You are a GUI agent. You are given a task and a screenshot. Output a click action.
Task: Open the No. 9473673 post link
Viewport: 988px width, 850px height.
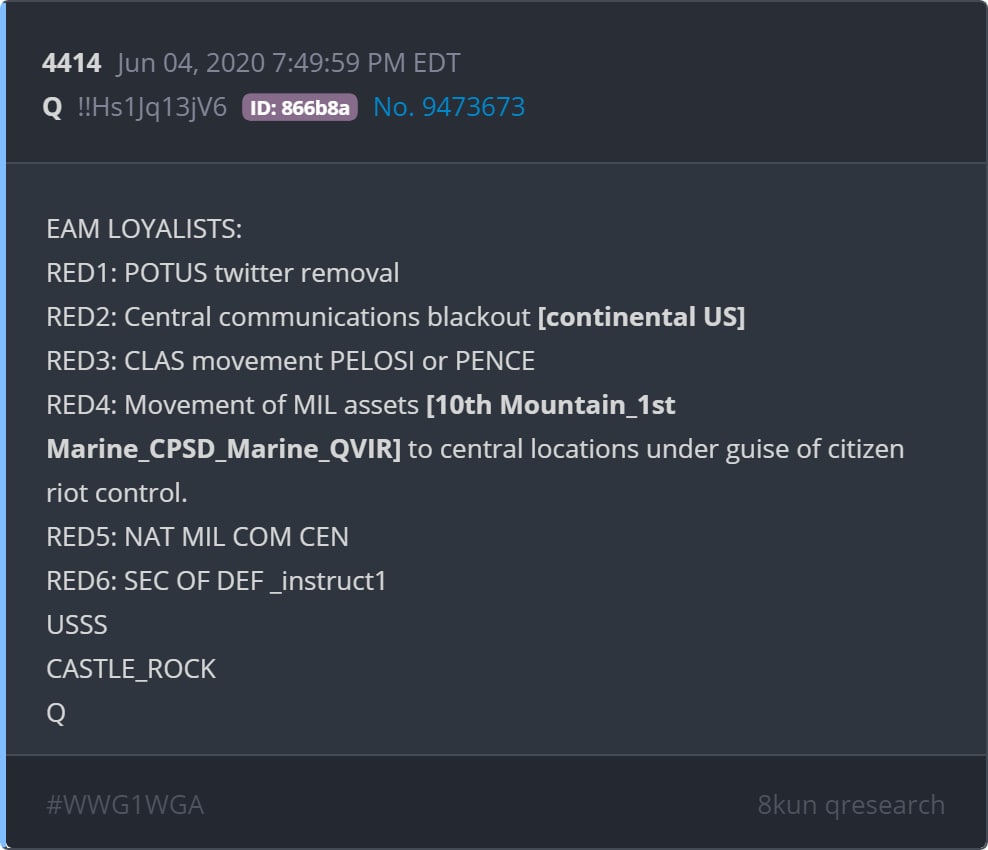[x=449, y=108]
